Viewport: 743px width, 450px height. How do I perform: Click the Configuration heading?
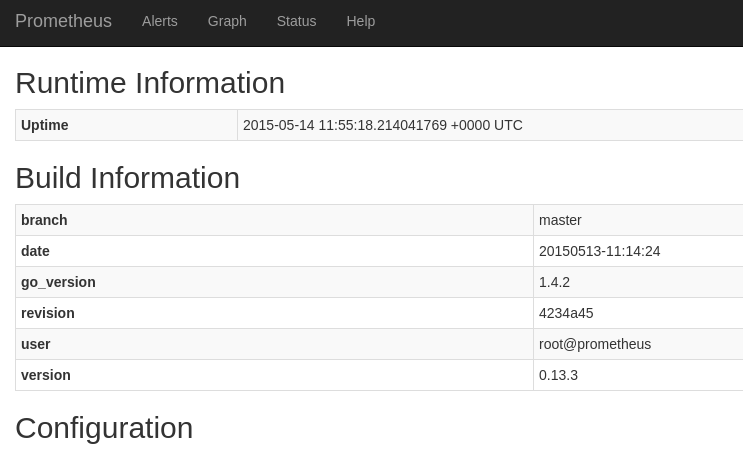[104, 428]
